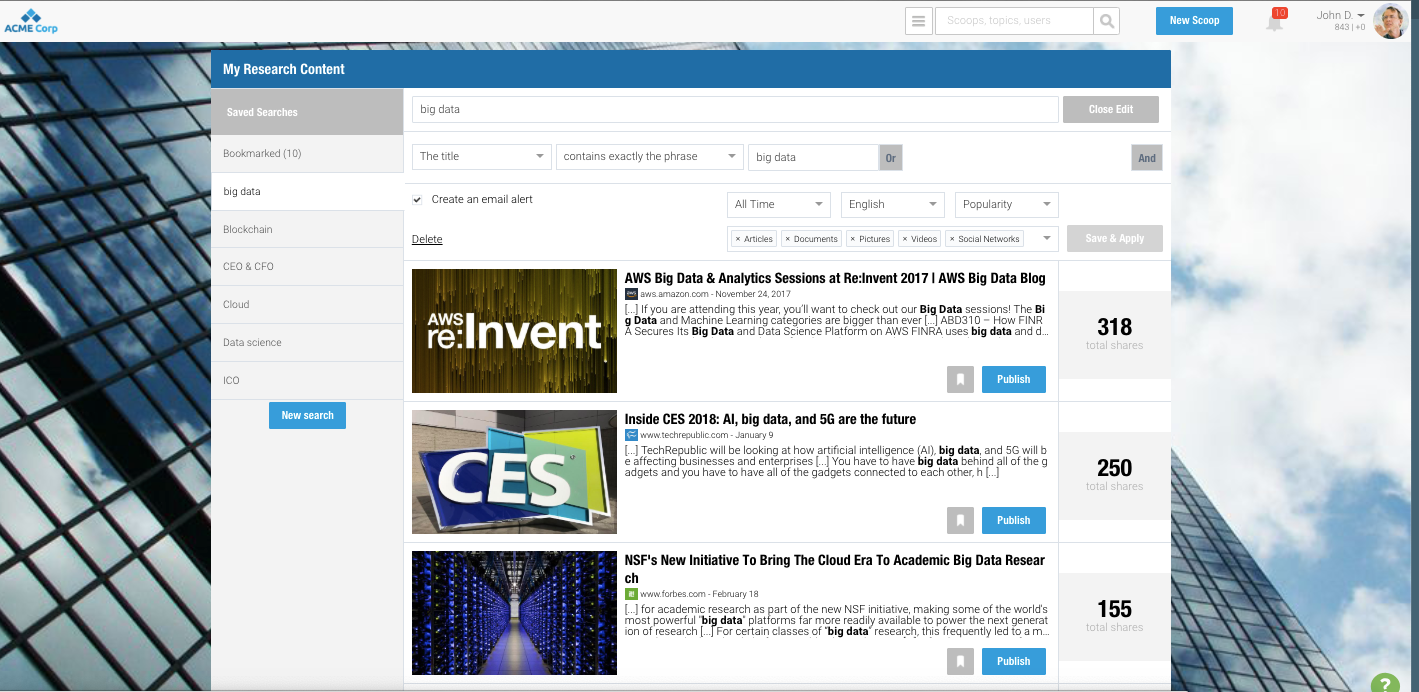The width and height of the screenshot is (1419, 692).
Task: Open the data center servers thumbnail
Action: coord(514,613)
